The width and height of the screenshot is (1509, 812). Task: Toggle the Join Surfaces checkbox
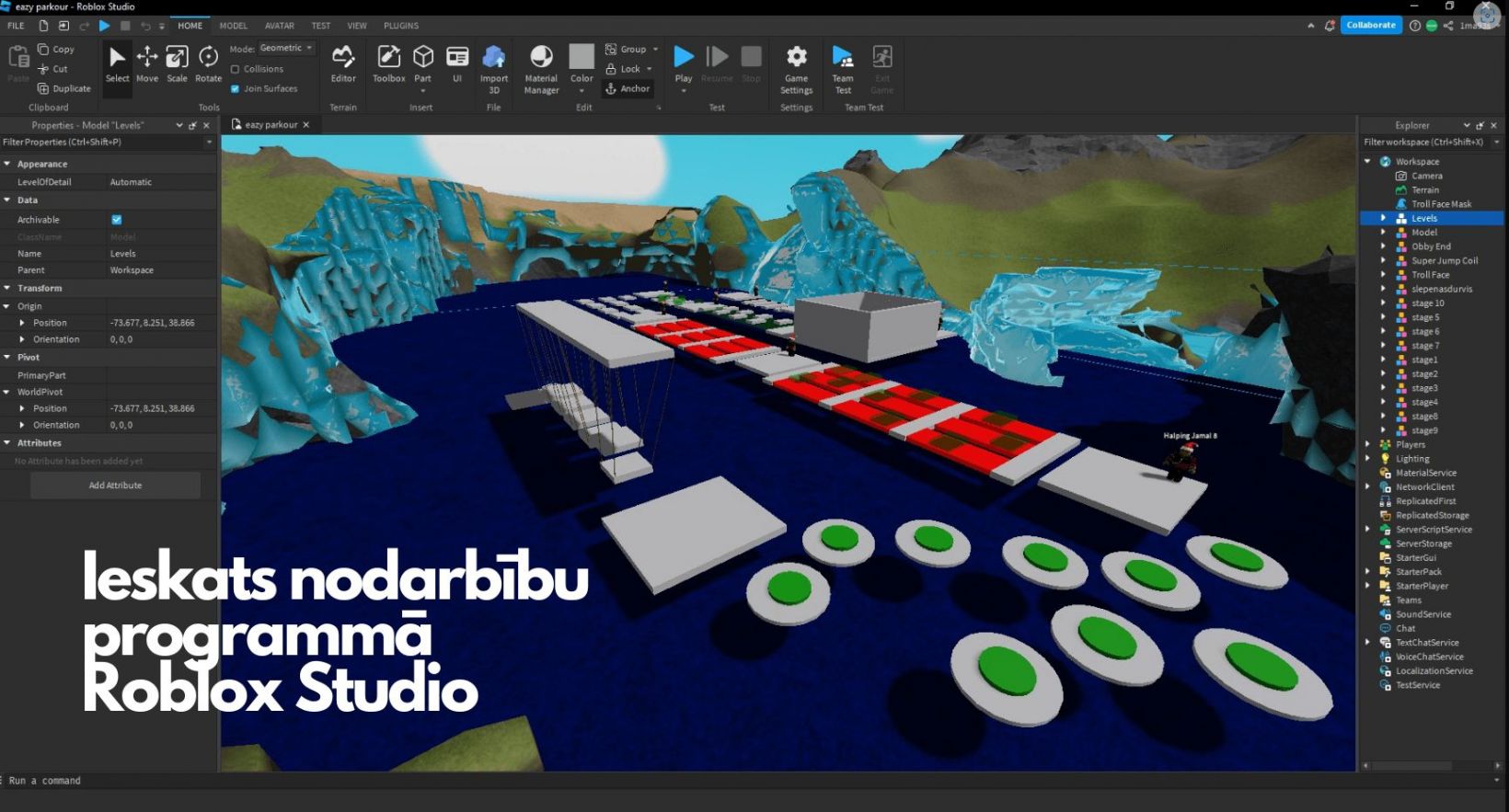coord(235,88)
